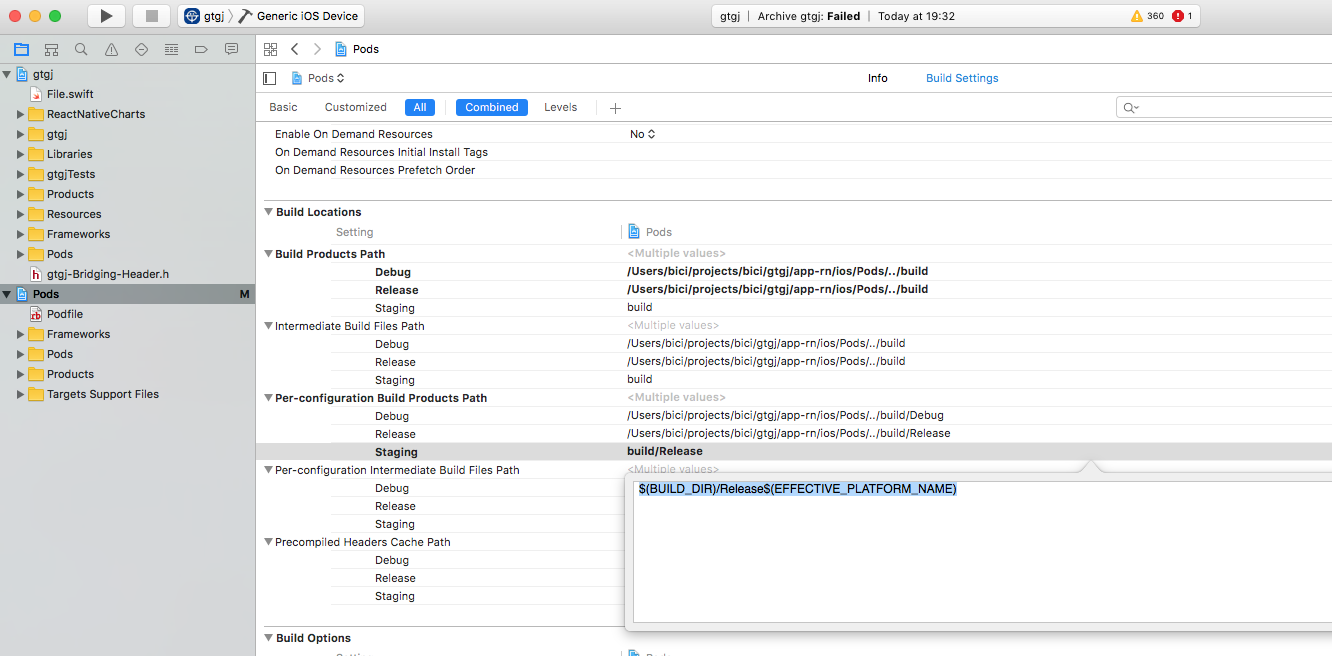Image resolution: width=1332 pixels, height=656 pixels.
Task: Click the errors count indicator
Action: [x=1182, y=16]
